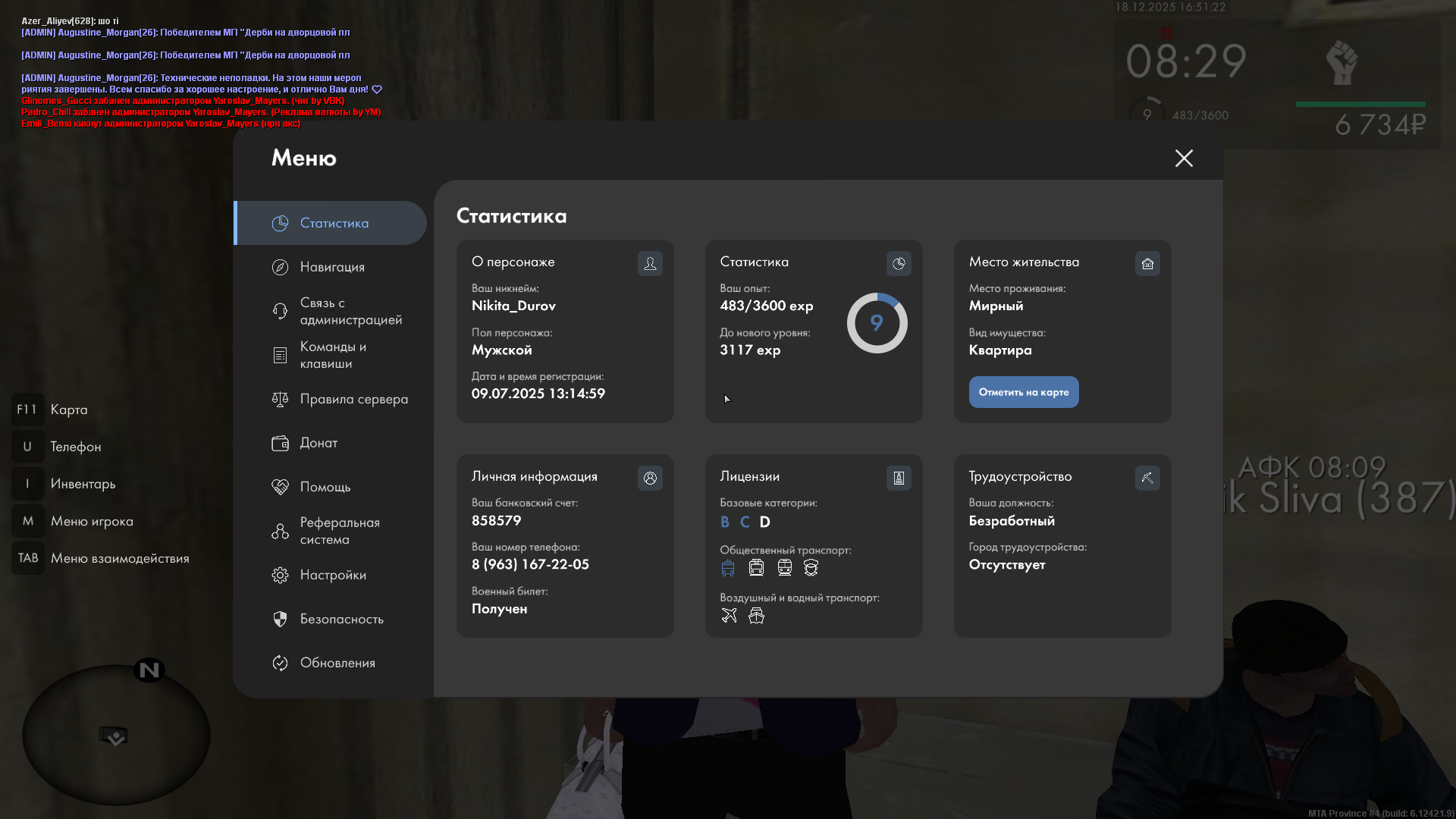Click the house icon in Место жительства card

[x=1147, y=263]
